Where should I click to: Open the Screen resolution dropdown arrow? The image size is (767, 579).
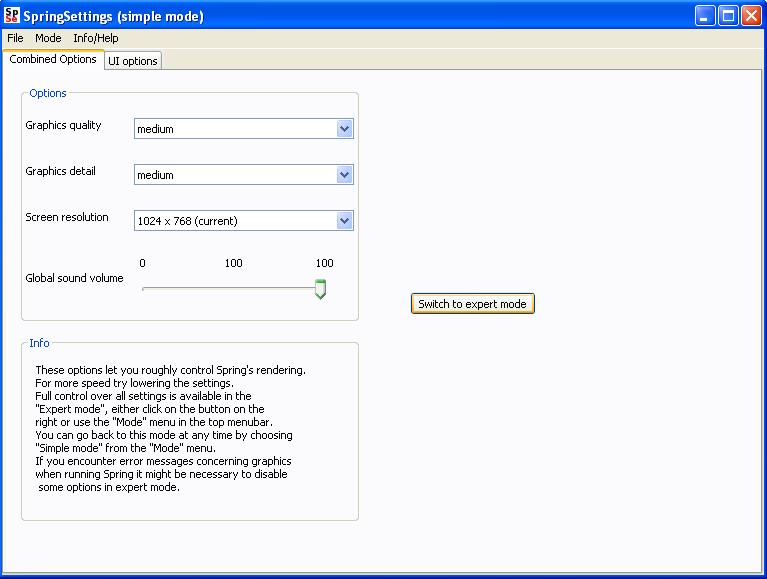point(344,221)
